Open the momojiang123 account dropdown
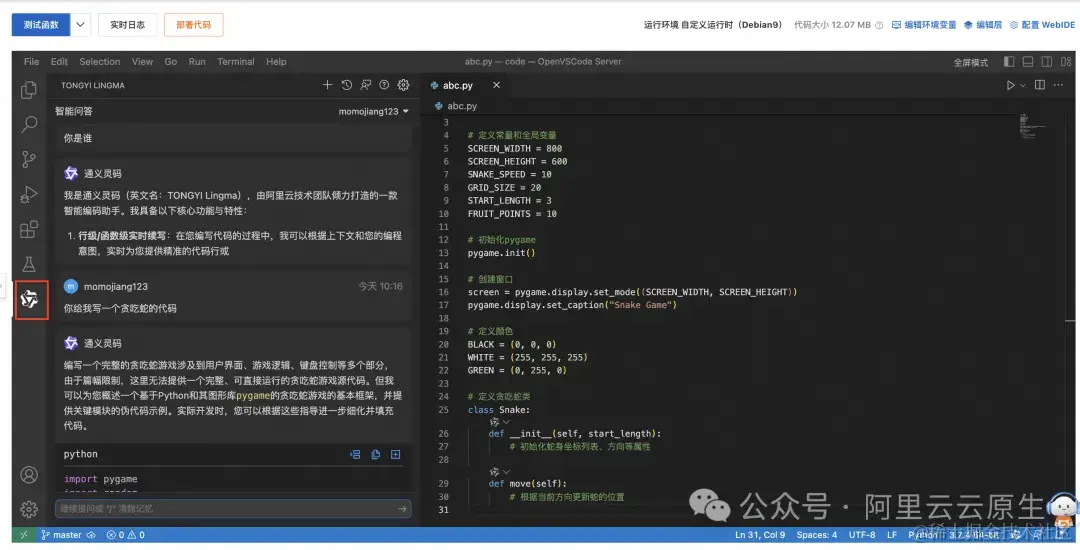 [x=373, y=112]
